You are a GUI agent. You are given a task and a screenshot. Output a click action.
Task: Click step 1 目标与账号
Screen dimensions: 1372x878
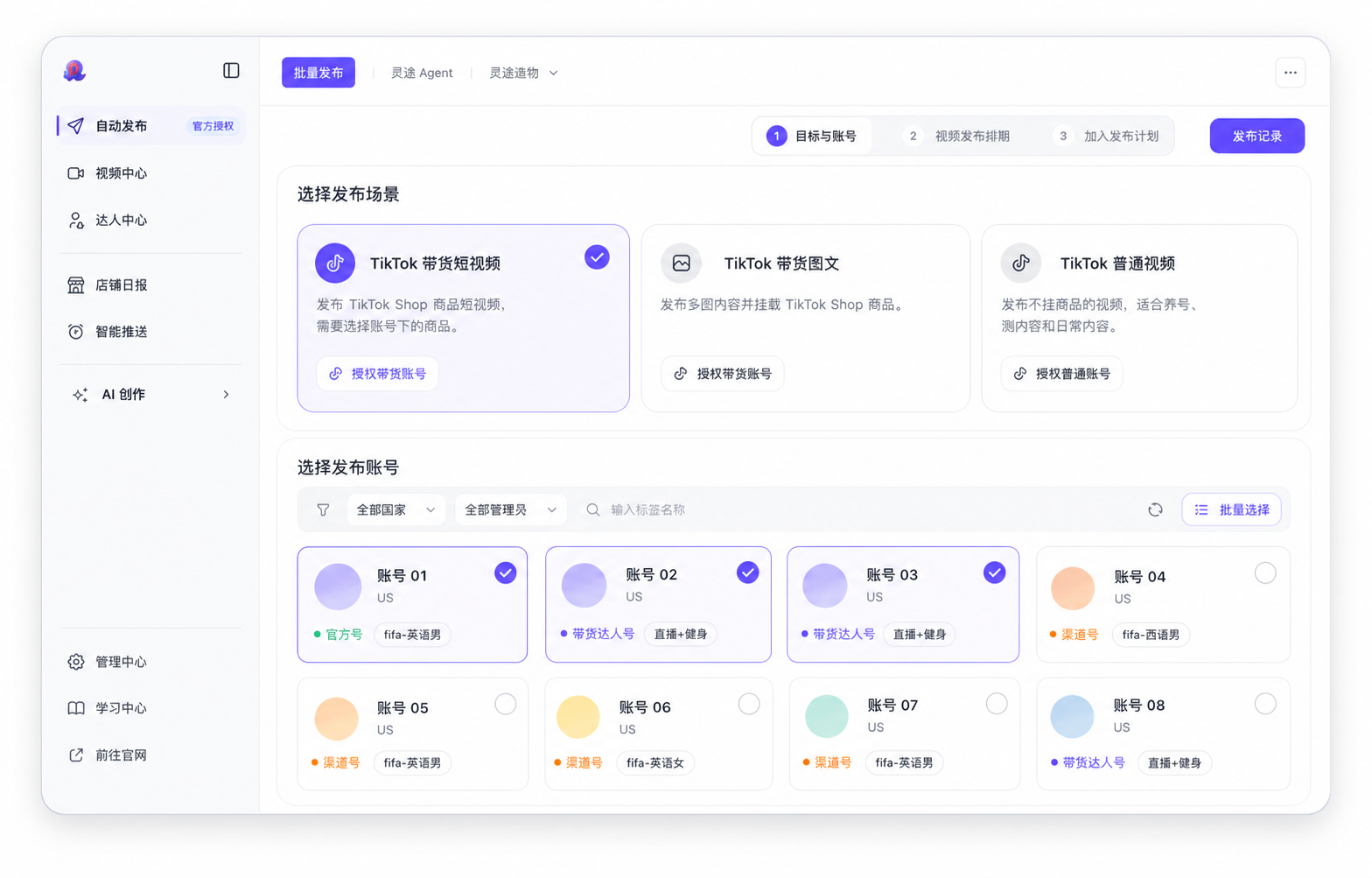812,137
